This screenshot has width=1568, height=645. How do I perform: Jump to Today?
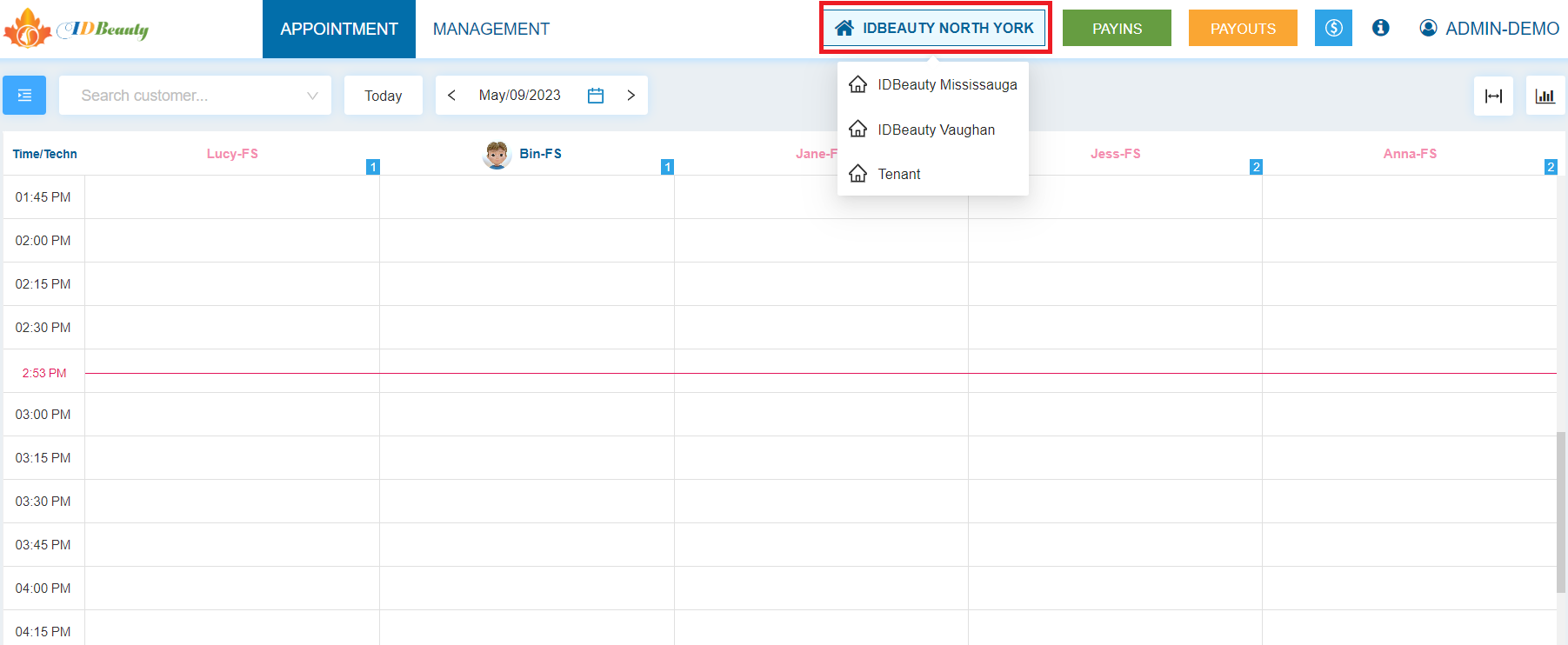[384, 96]
